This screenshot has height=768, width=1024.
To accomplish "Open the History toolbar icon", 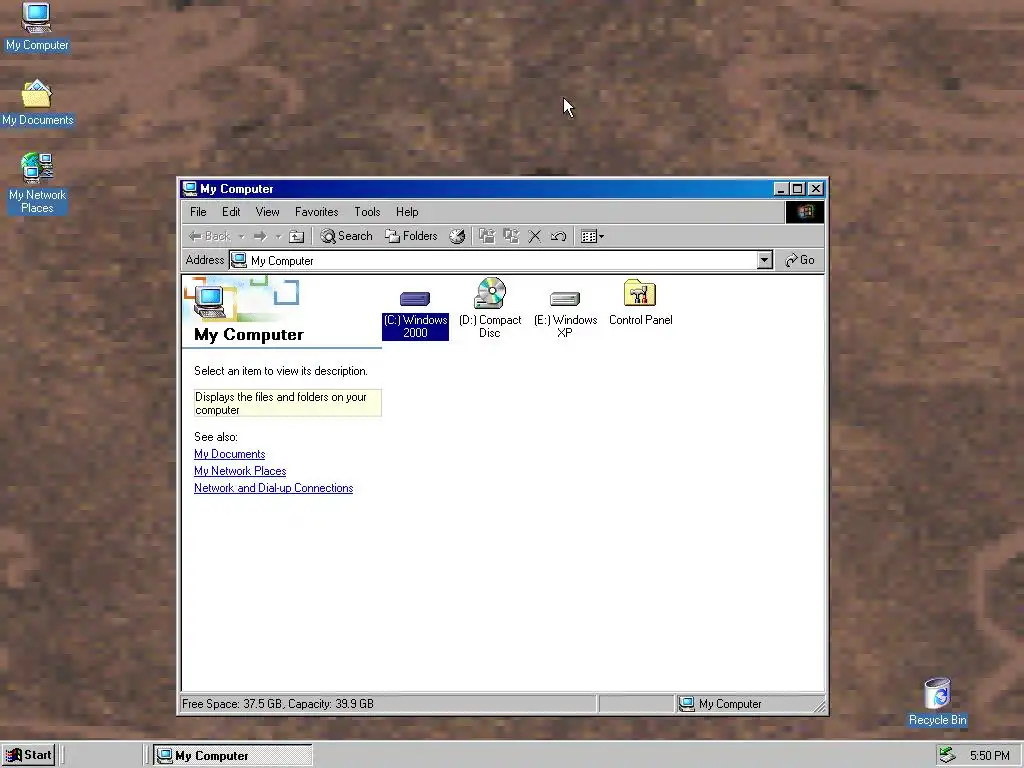I will 457,236.
